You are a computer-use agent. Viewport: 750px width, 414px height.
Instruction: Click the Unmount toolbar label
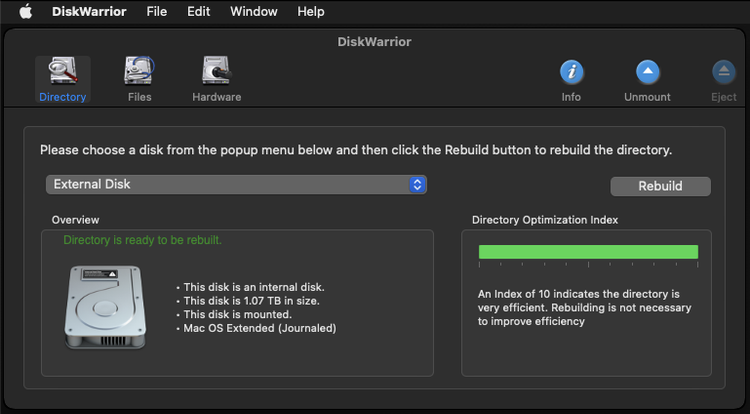[x=647, y=97]
